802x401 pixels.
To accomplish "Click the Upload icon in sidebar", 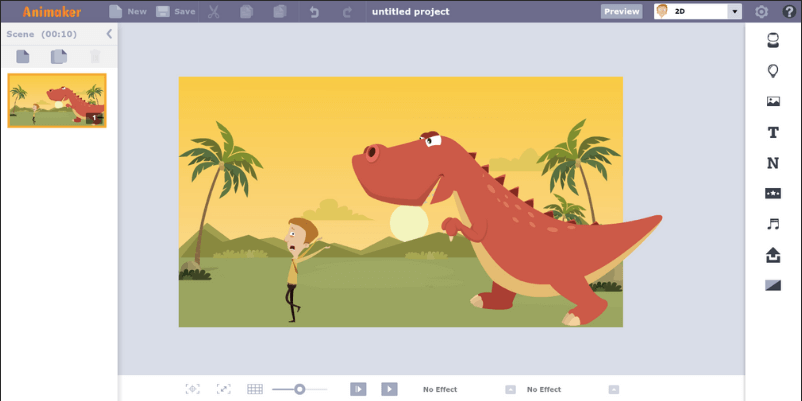I will tap(772, 255).
